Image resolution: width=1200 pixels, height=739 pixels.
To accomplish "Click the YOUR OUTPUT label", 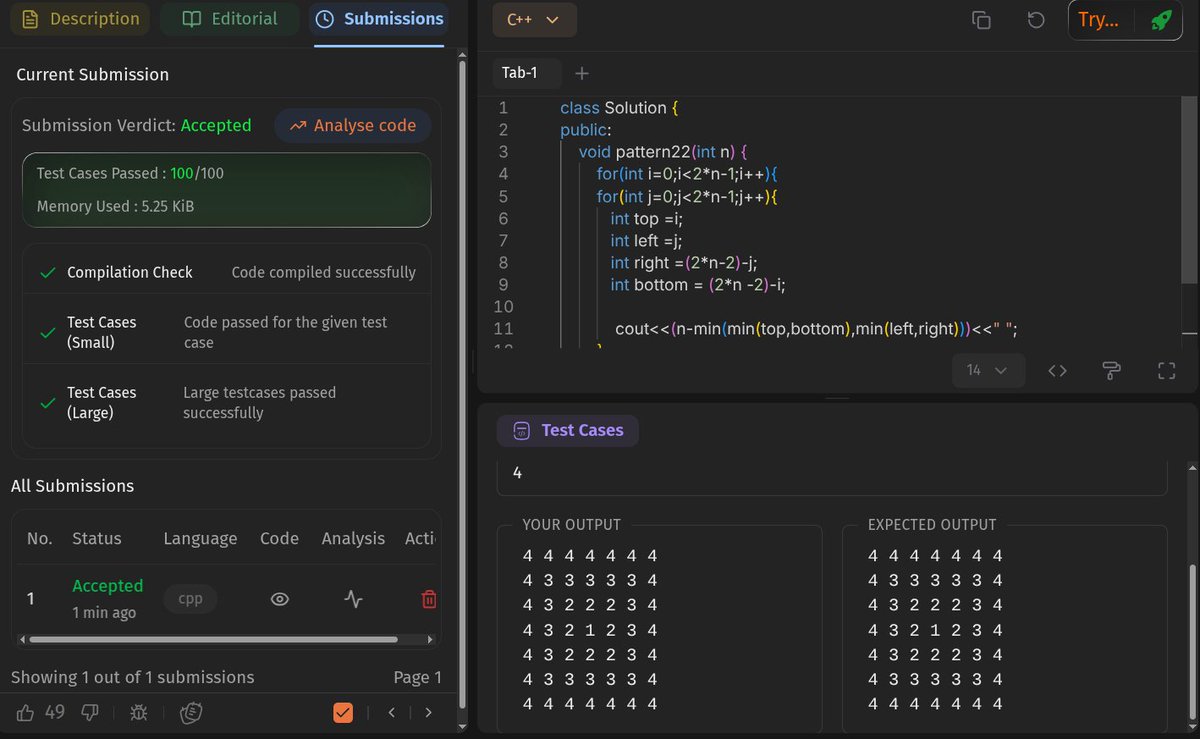I will coord(571,524).
